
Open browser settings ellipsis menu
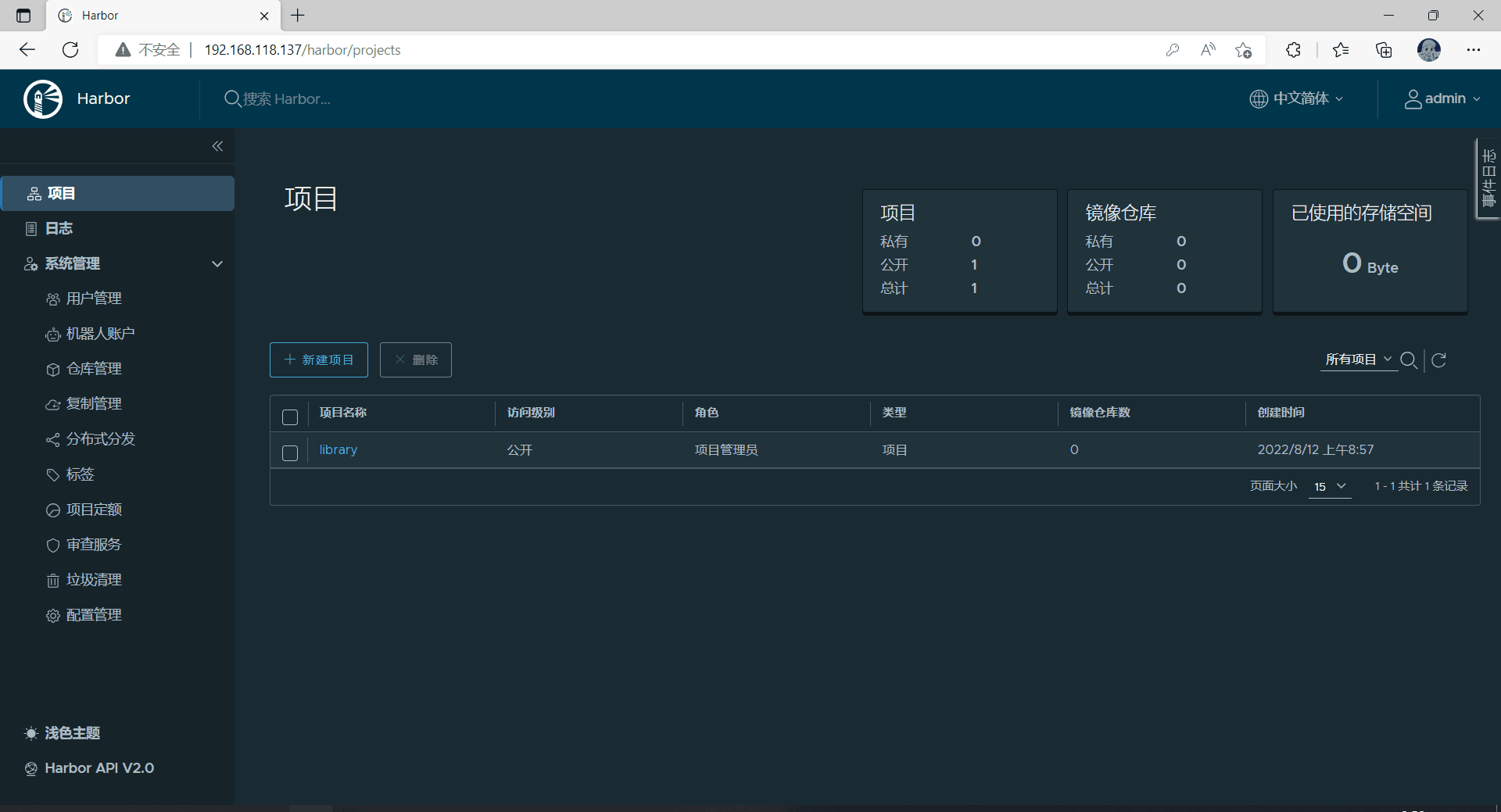pos(1474,50)
